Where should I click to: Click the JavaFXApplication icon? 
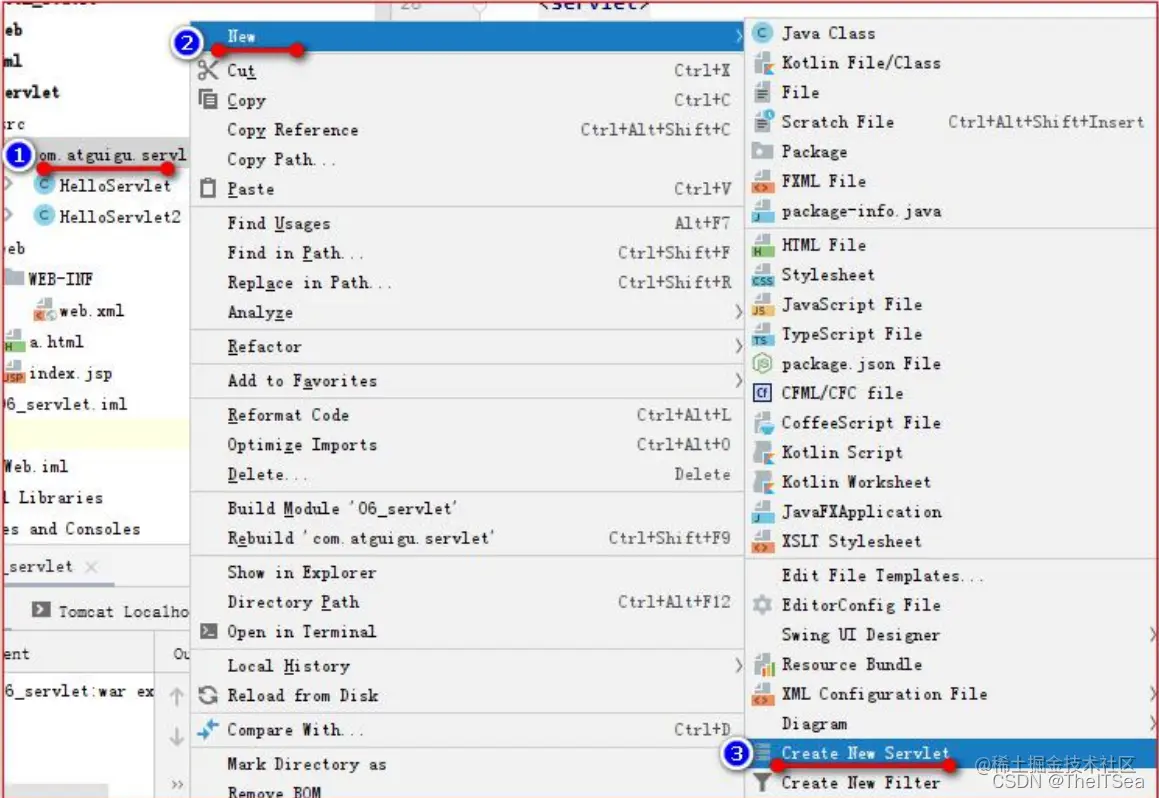762,511
